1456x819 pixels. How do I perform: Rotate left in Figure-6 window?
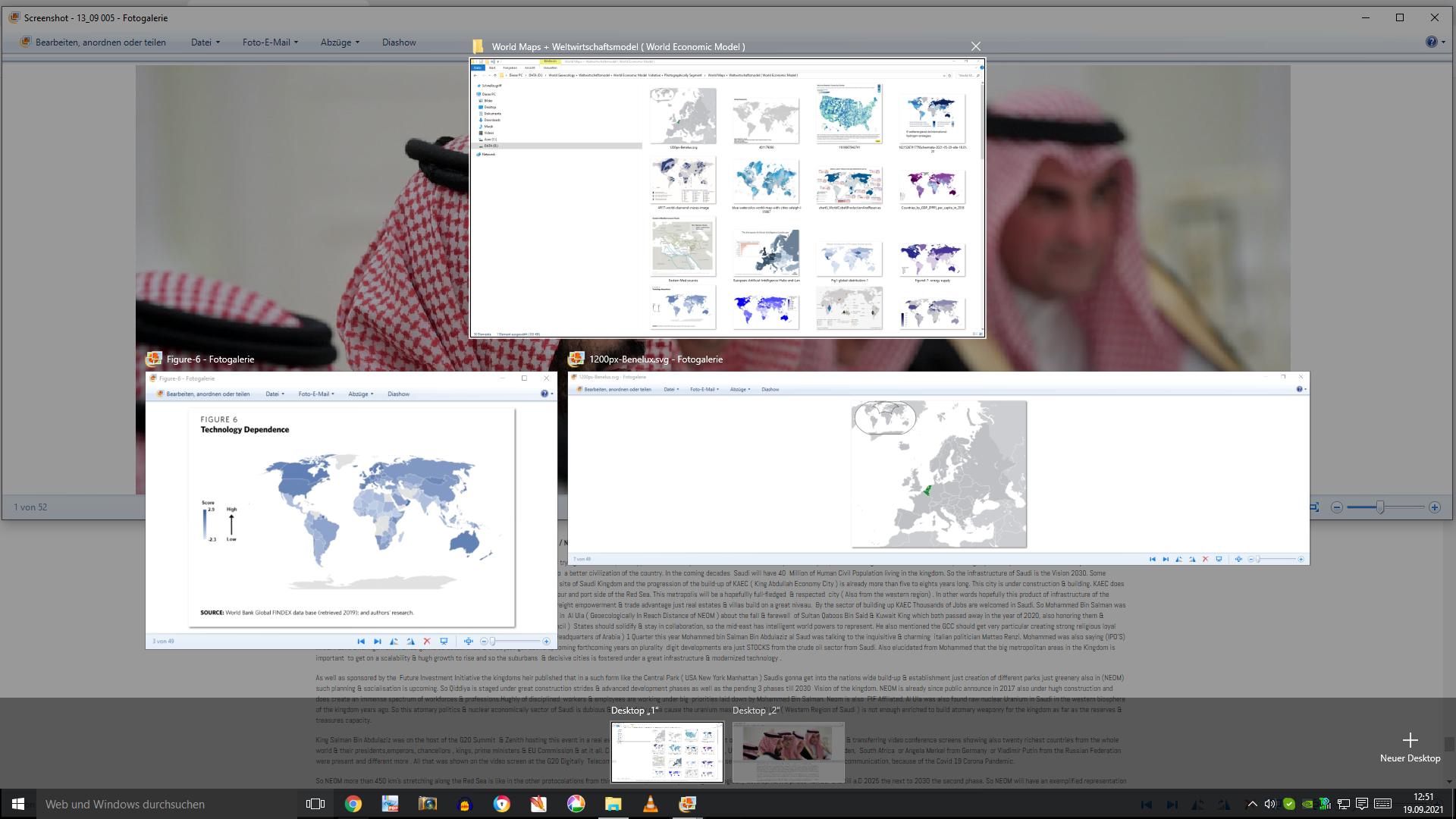tap(394, 642)
